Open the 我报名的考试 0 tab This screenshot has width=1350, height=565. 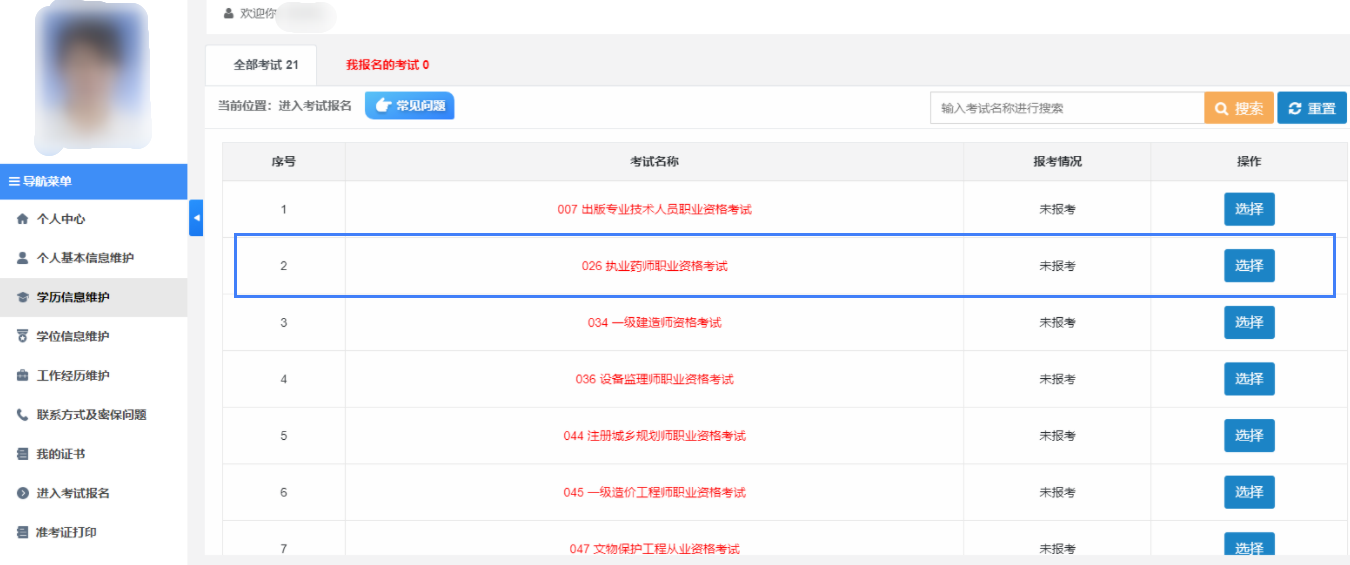387,65
